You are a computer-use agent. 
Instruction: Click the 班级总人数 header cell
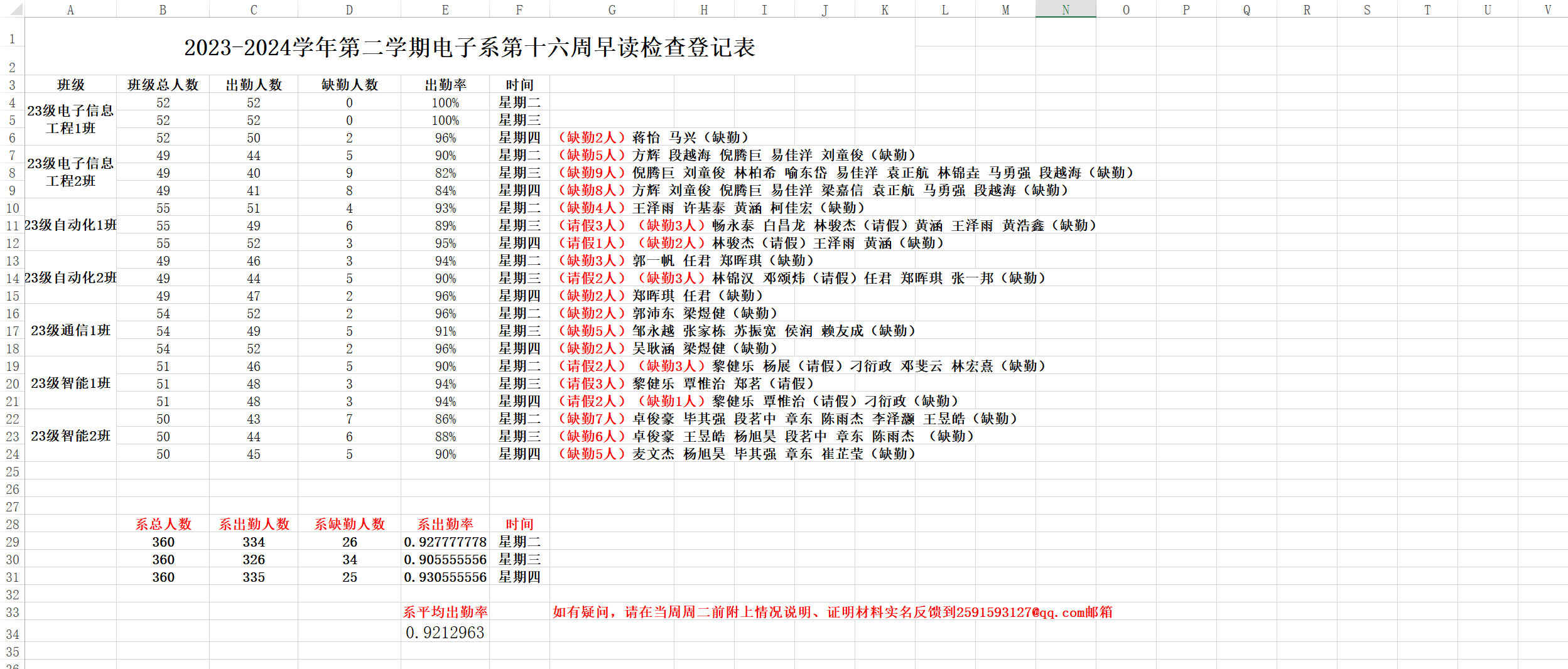163,85
